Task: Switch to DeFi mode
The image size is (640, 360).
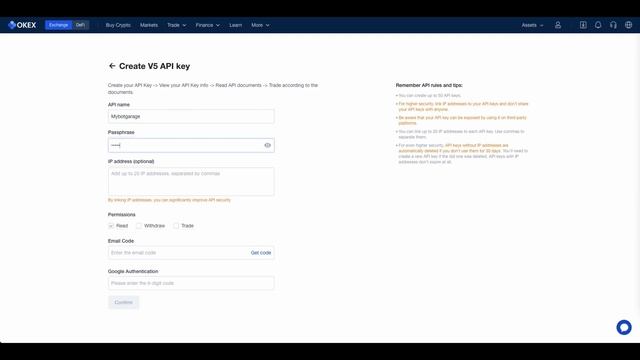Action: pyautogui.click(x=80, y=25)
